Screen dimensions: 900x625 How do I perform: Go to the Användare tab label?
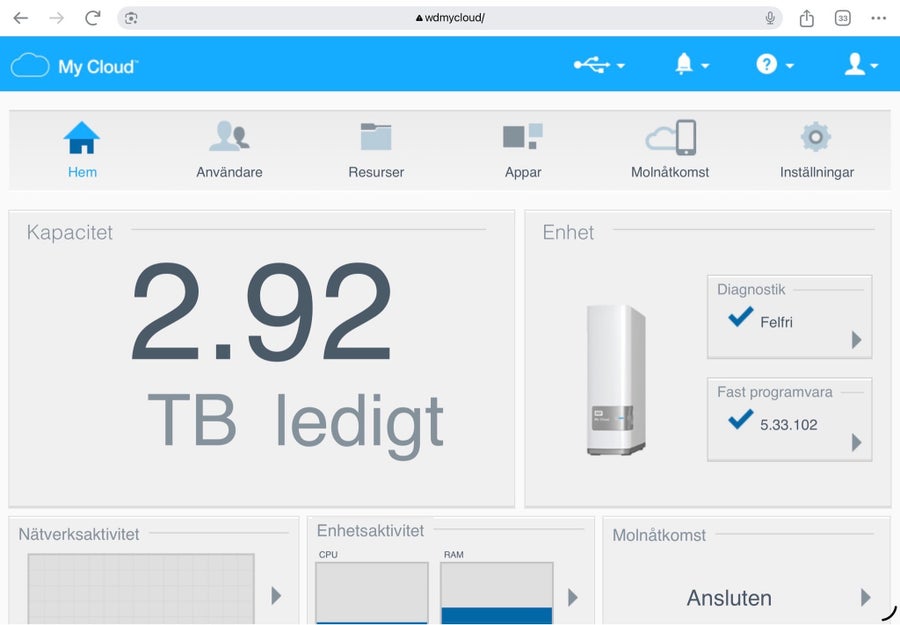point(229,172)
